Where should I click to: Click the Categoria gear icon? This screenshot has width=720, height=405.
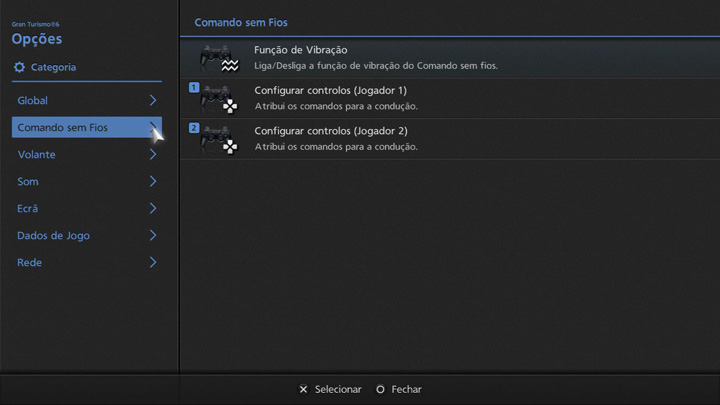click(19, 67)
